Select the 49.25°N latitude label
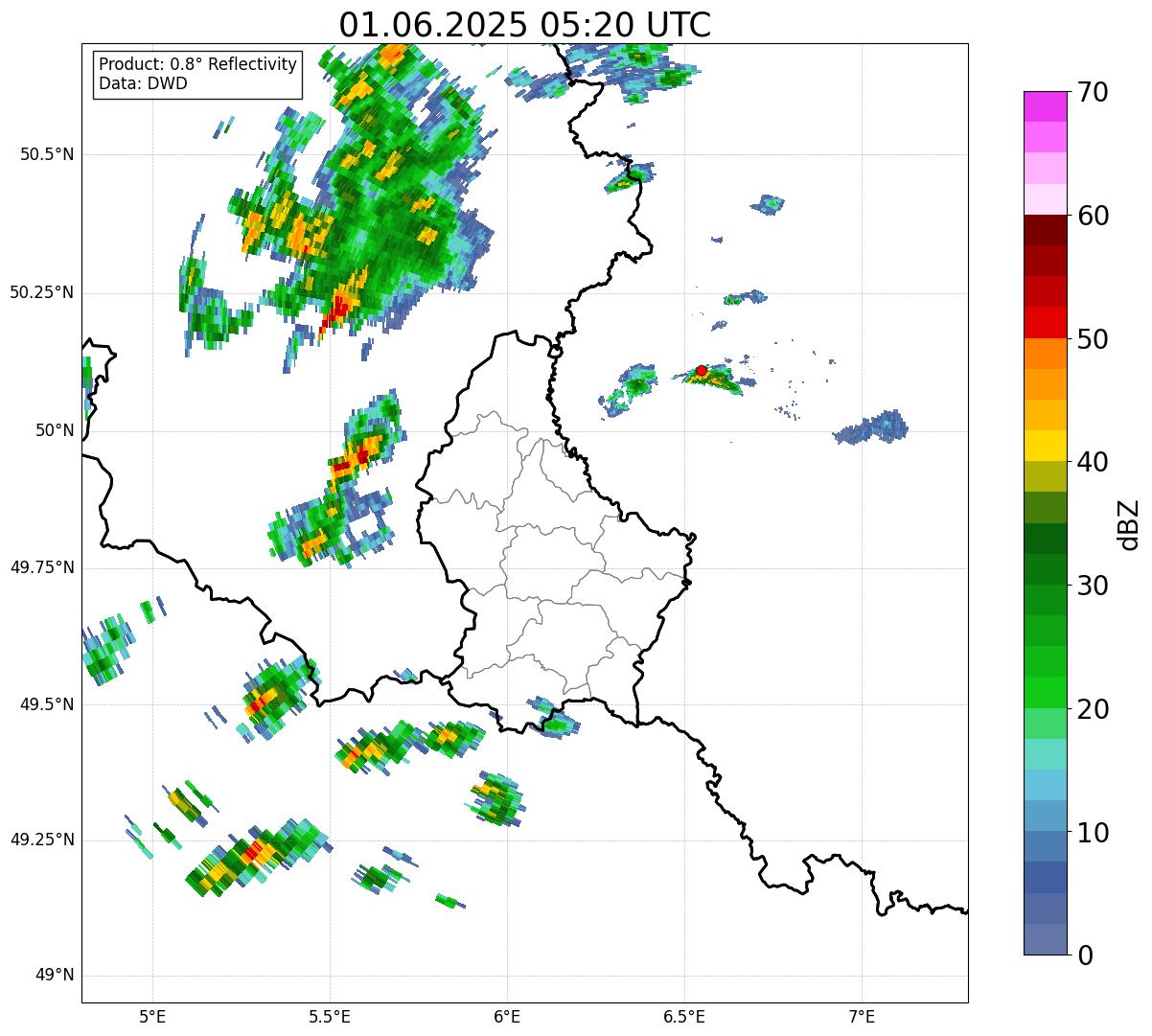This screenshot has height=1036, width=1152. coord(41,840)
